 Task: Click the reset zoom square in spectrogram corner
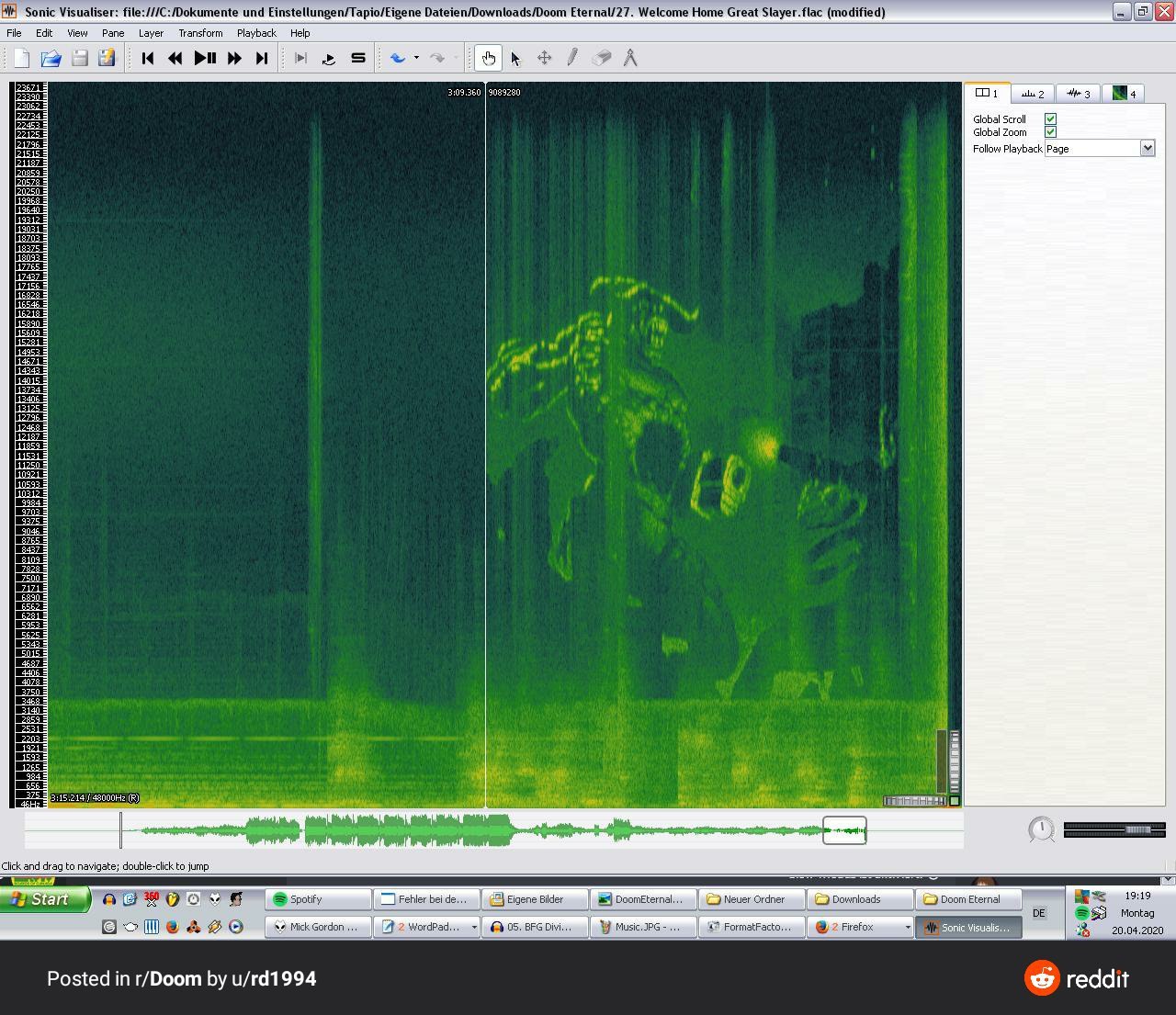click(x=955, y=801)
